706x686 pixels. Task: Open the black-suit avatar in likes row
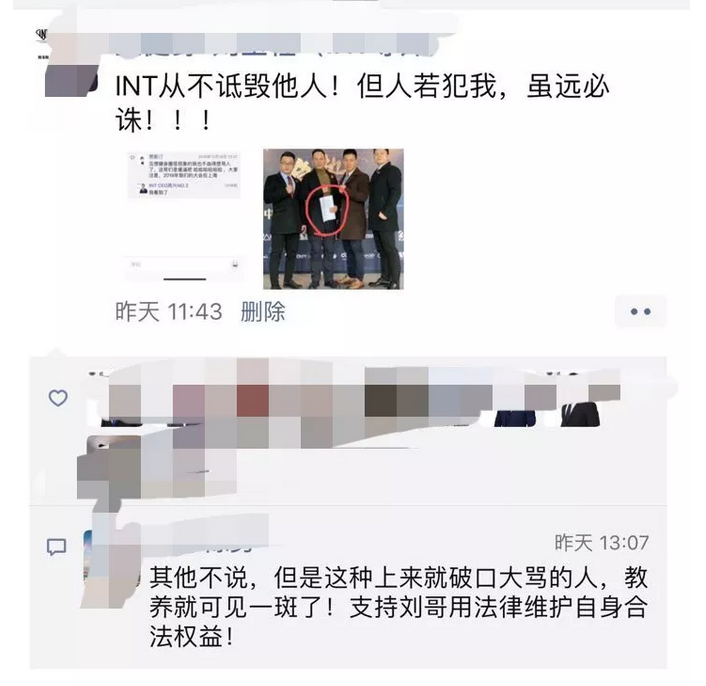[x=580, y=414]
